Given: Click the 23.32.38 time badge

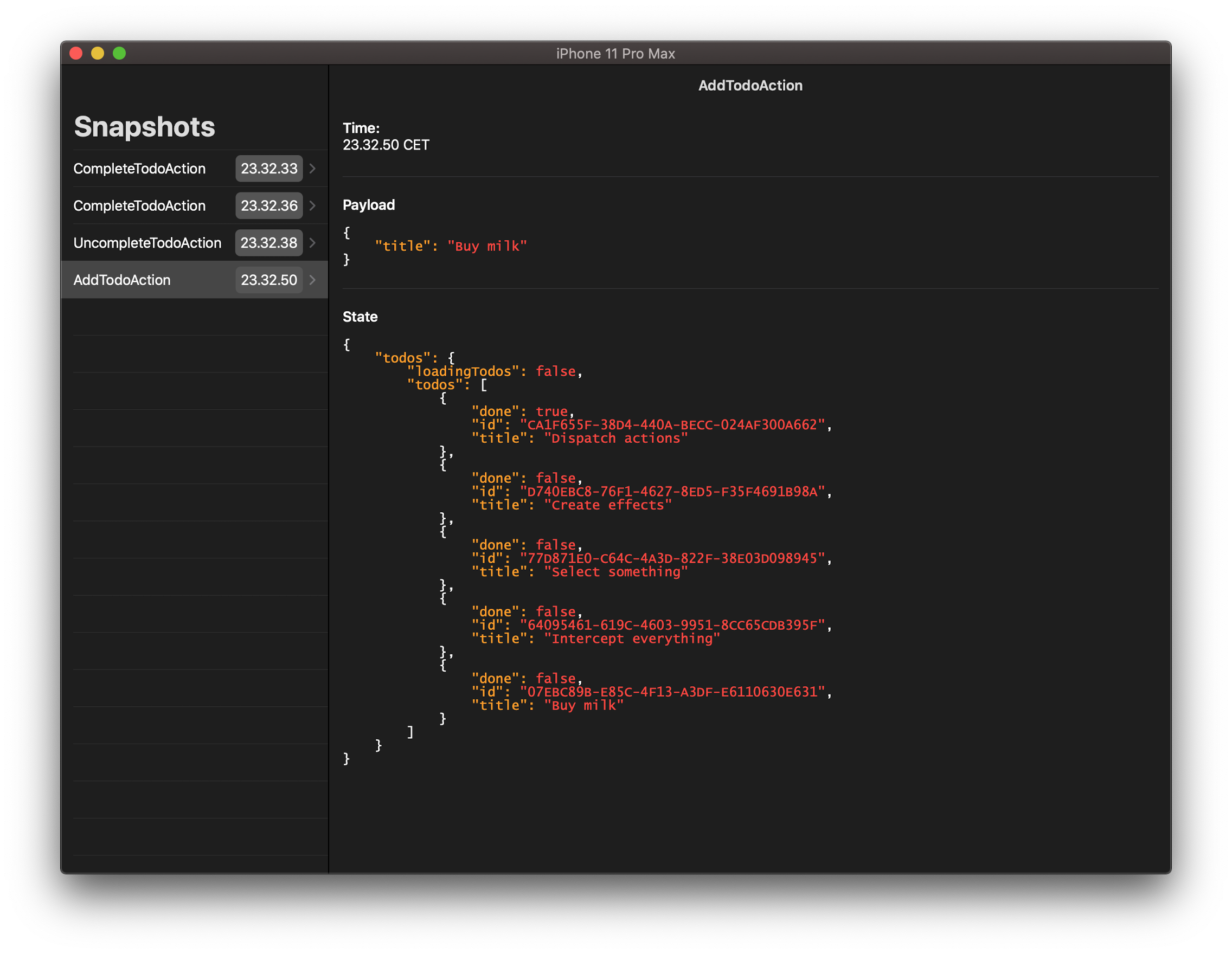Looking at the screenshot, I should [268, 243].
